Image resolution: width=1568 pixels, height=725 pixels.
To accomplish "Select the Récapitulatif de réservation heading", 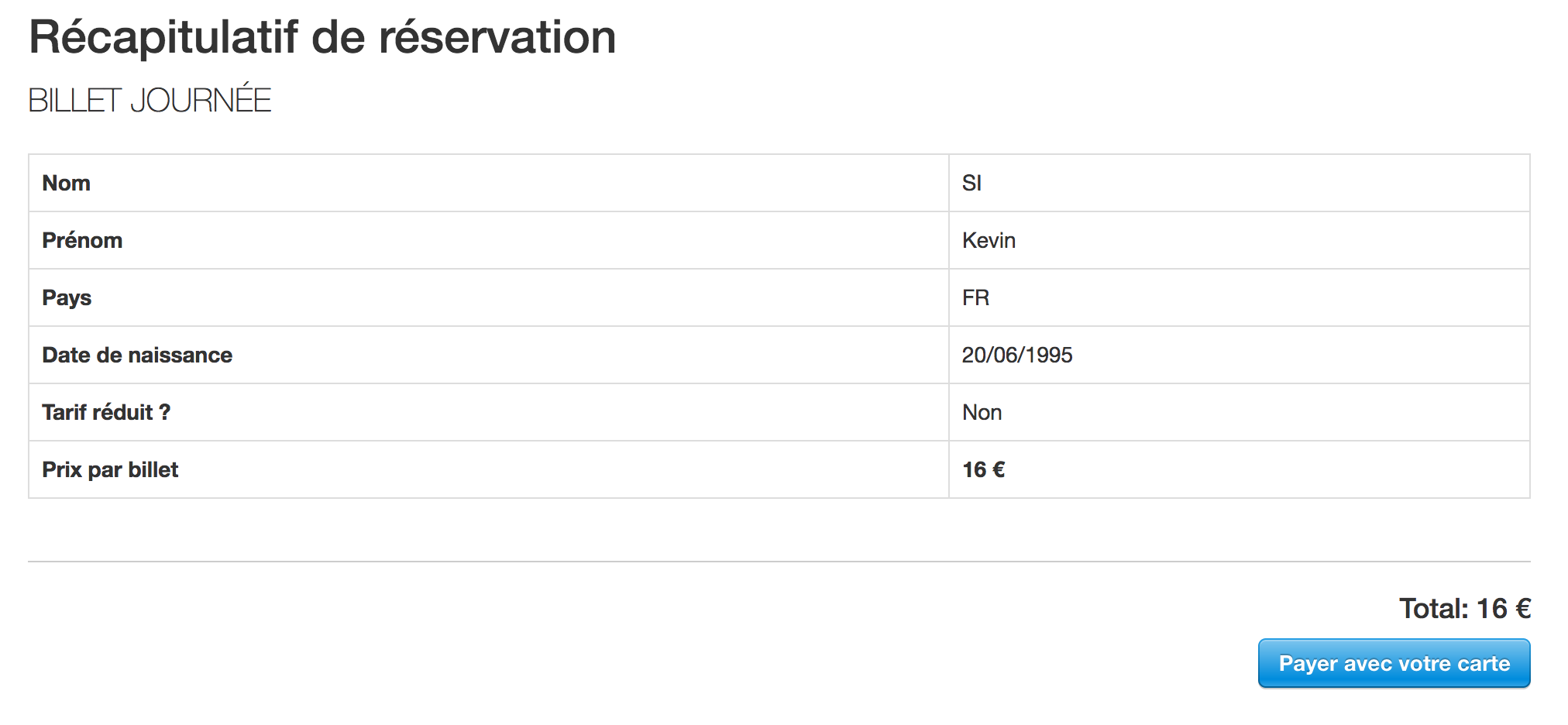I will [322, 37].
